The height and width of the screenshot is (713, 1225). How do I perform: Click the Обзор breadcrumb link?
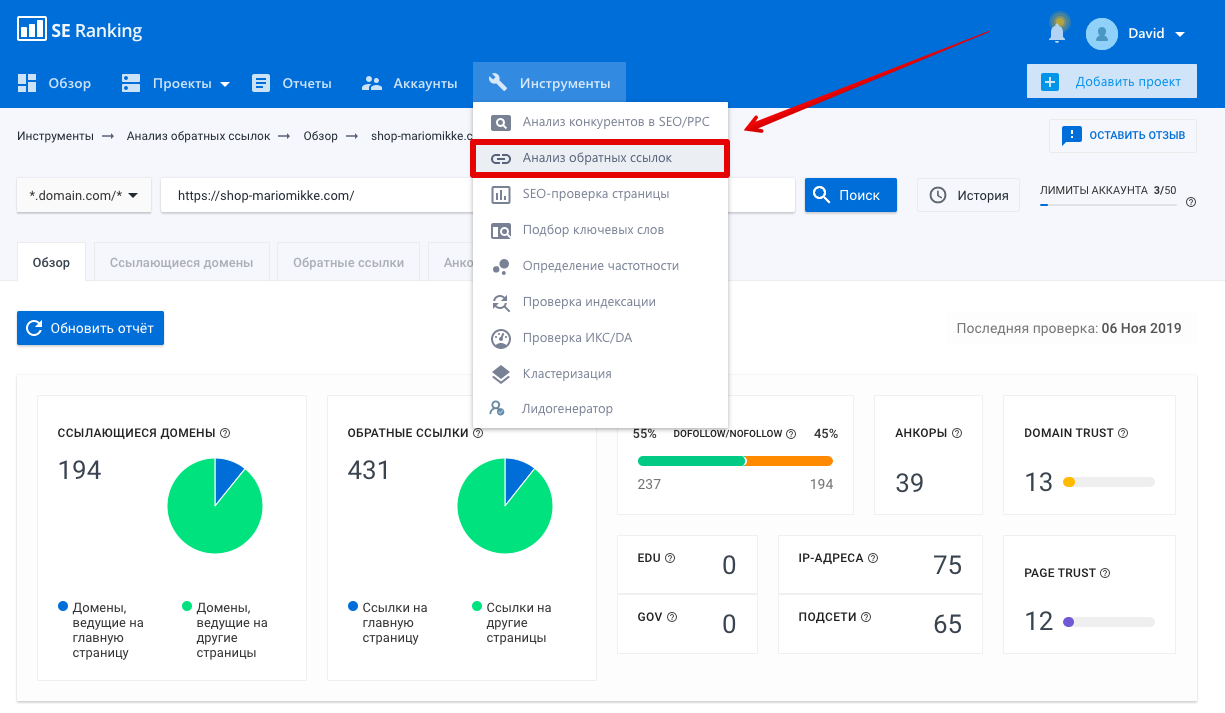tap(320, 135)
